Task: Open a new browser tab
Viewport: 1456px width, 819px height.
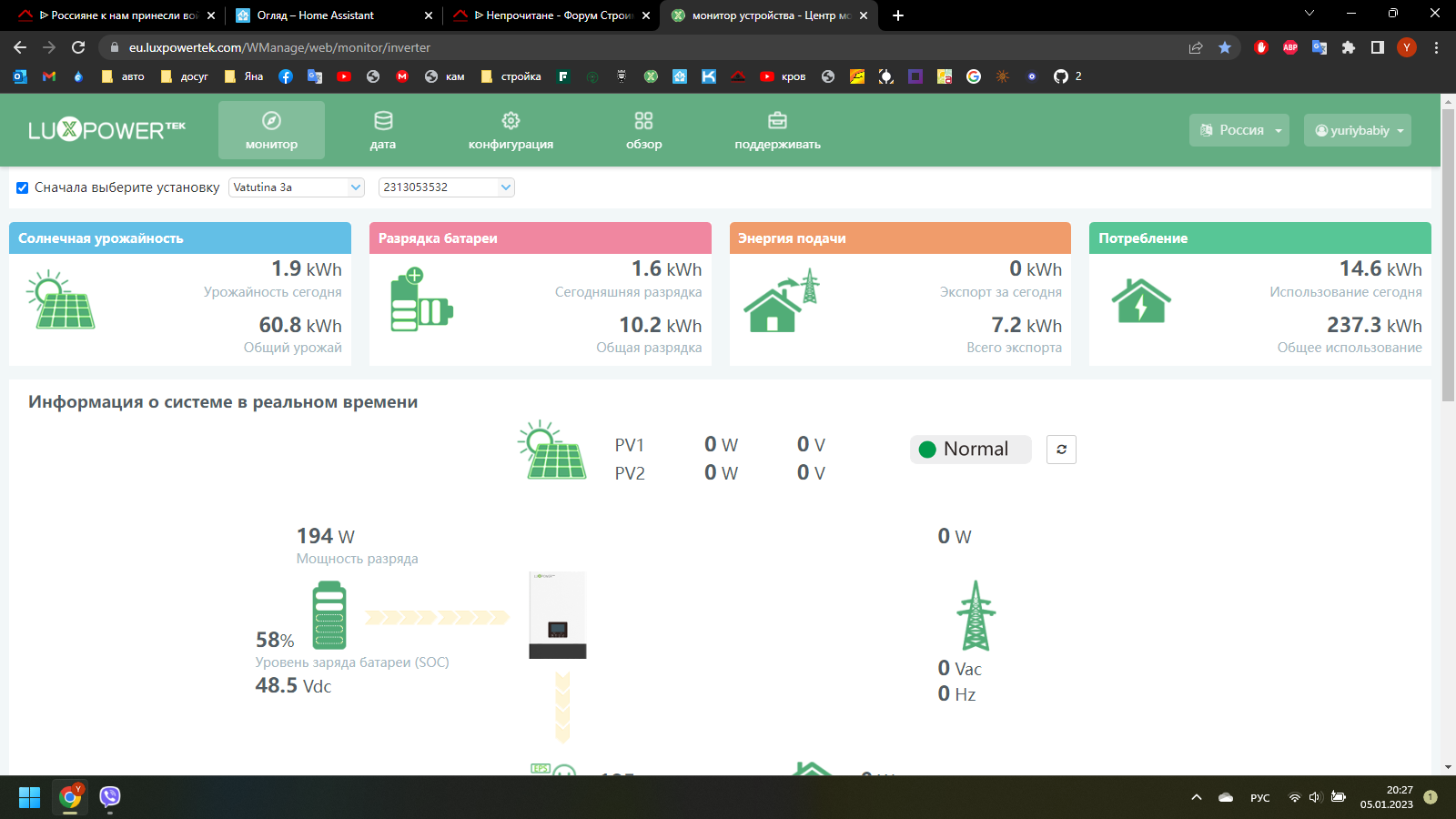Action: tap(898, 15)
